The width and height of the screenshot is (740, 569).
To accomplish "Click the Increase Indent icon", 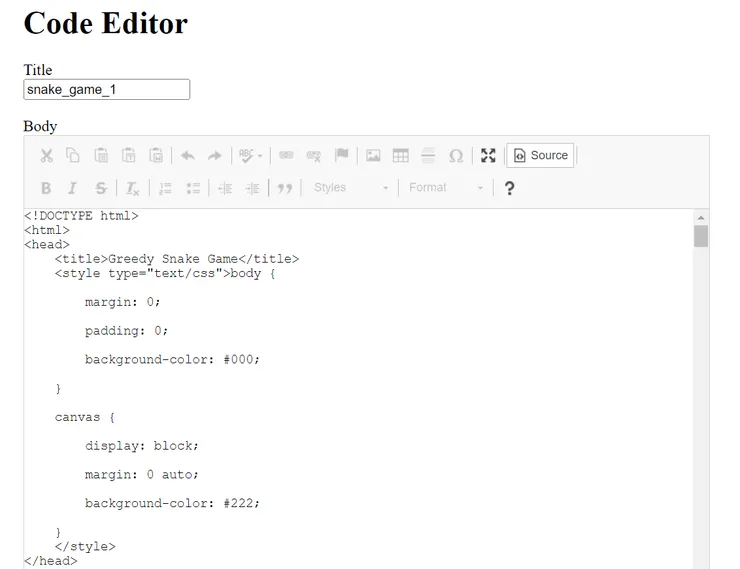I will coord(252,188).
